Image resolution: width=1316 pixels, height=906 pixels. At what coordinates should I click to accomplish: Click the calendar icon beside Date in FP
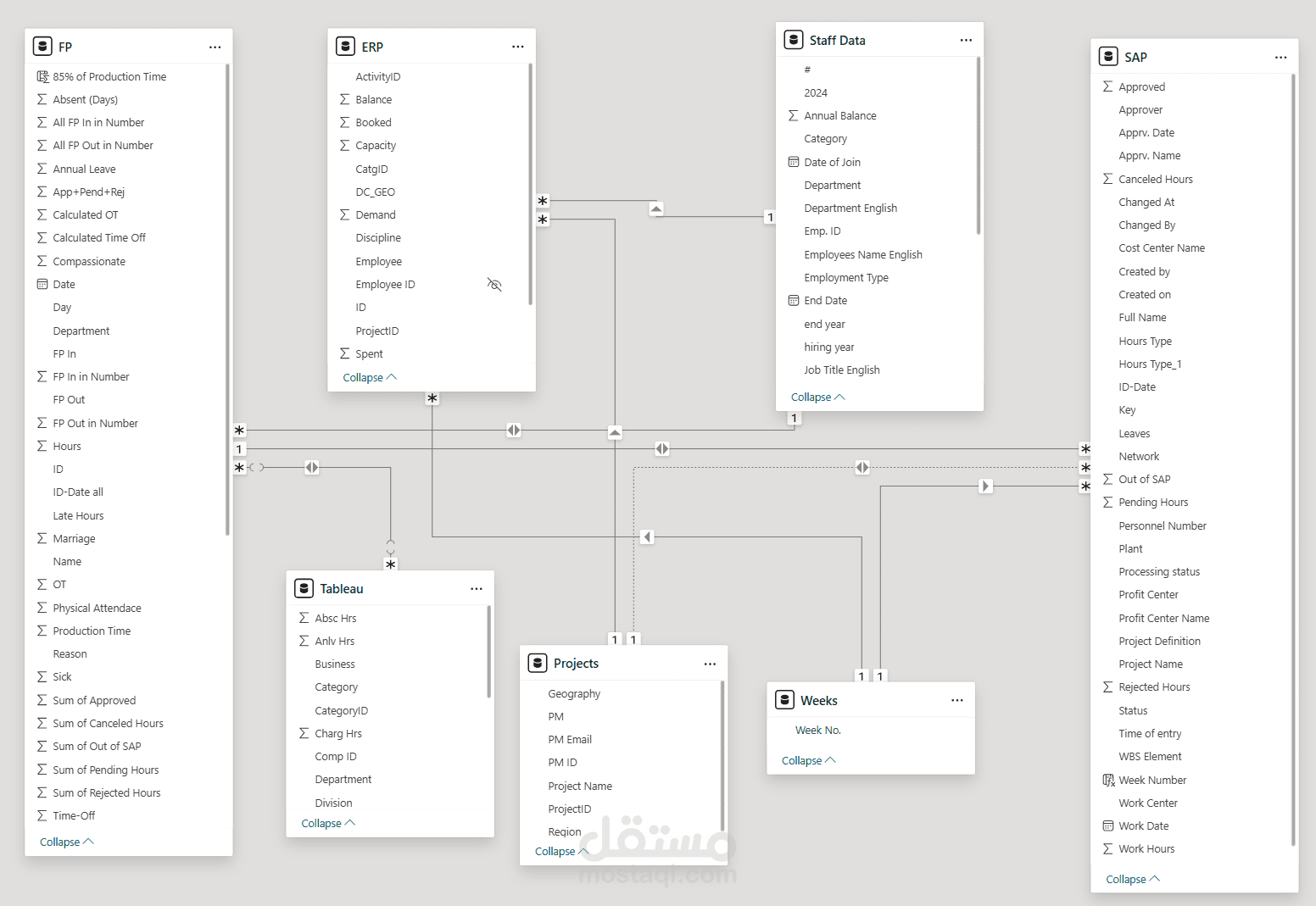[42, 284]
